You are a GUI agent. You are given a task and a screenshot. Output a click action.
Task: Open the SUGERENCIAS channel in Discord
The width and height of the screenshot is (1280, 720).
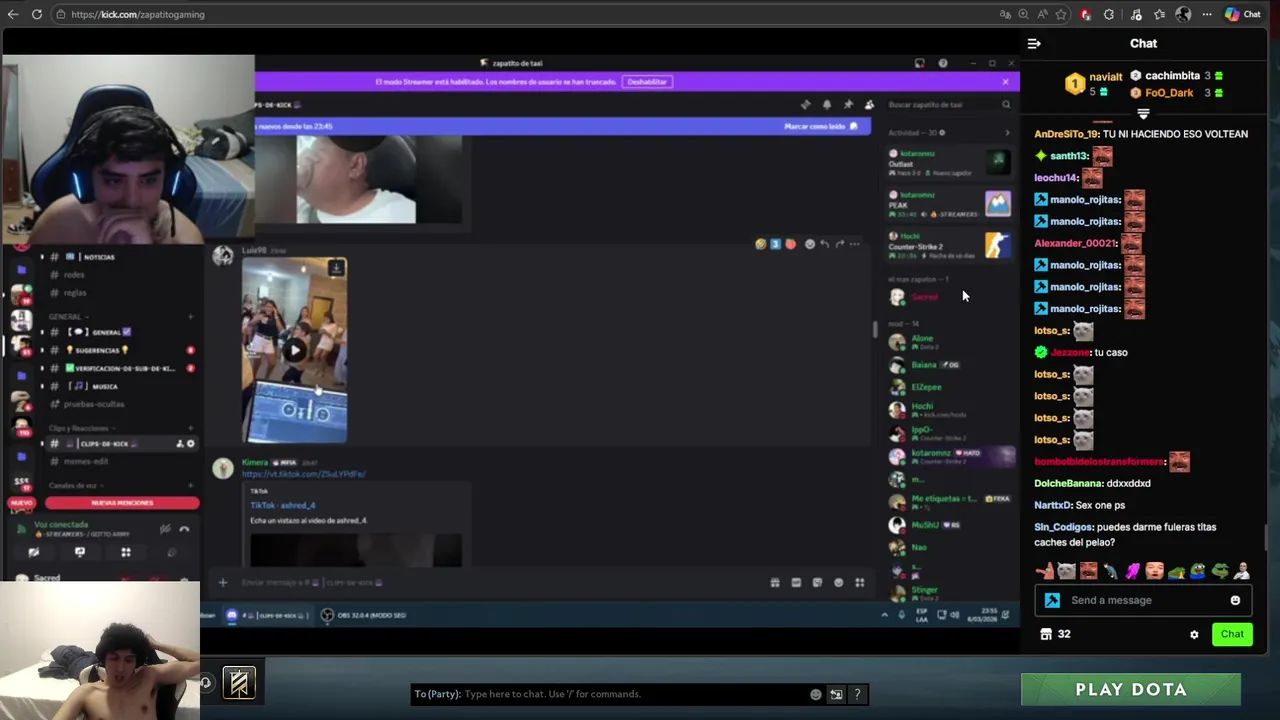97,350
